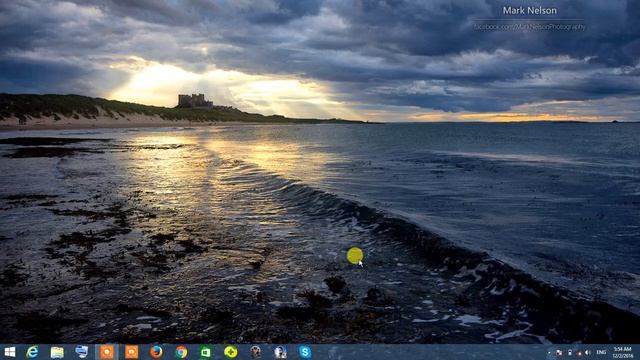
Task: Open the computer monitor icon beside File Explorer
Action: (82, 351)
